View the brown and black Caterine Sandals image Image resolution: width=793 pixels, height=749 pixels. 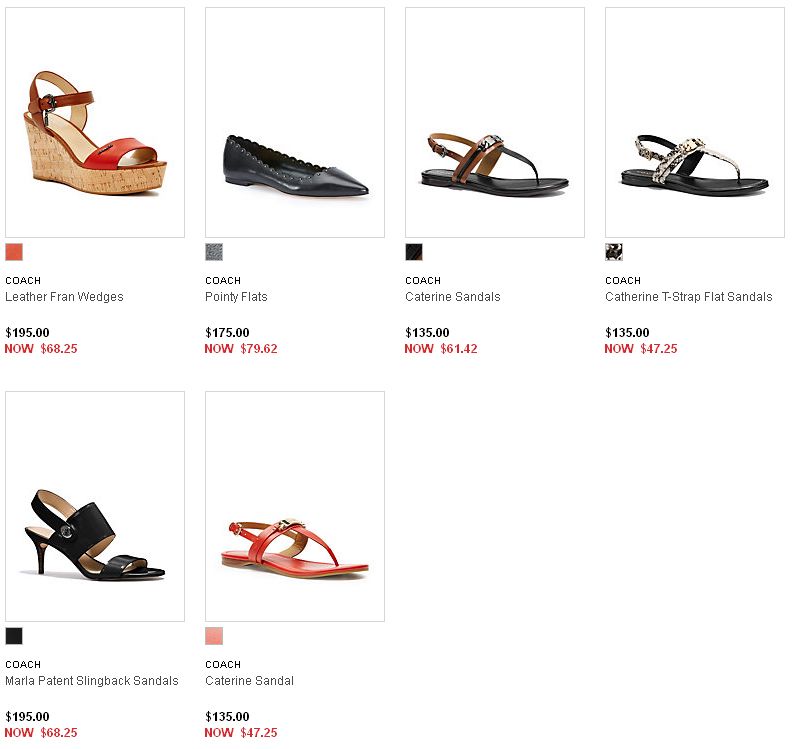495,122
